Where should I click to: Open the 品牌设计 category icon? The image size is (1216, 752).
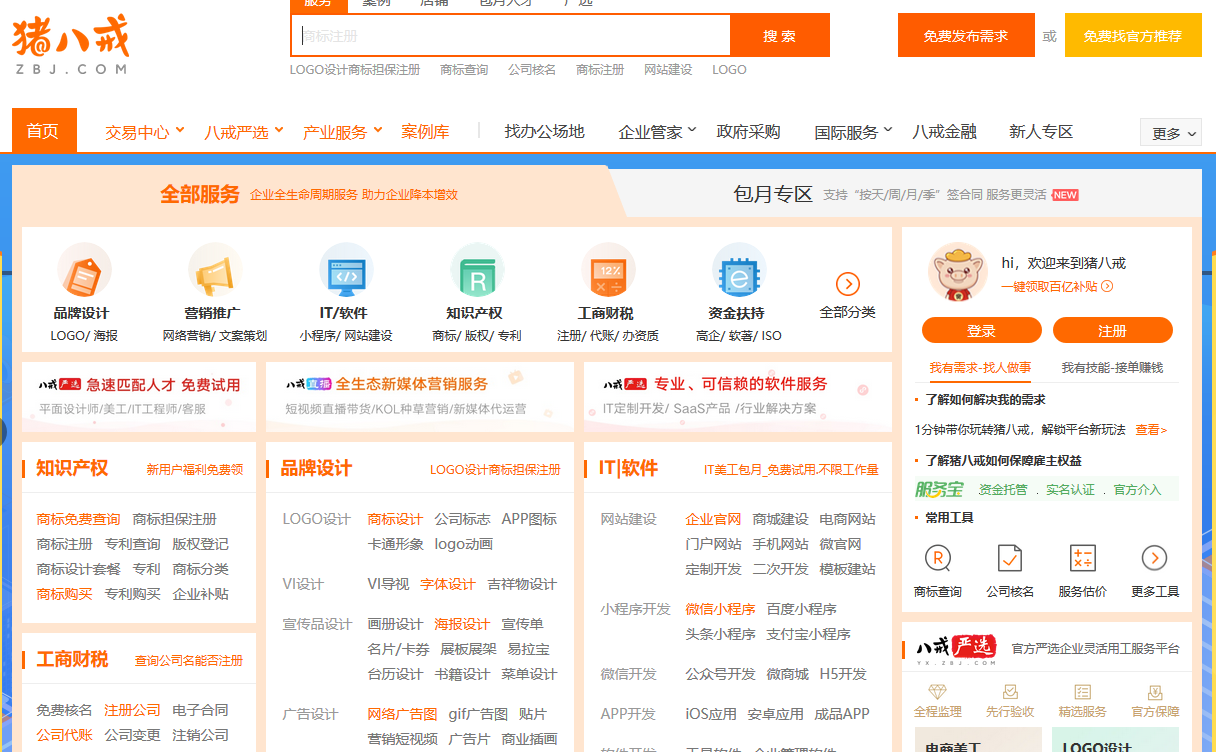point(83,270)
